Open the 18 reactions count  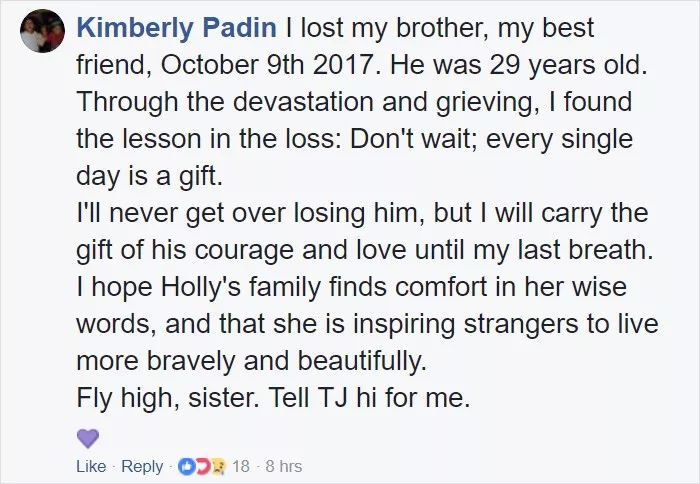tap(241, 466)
